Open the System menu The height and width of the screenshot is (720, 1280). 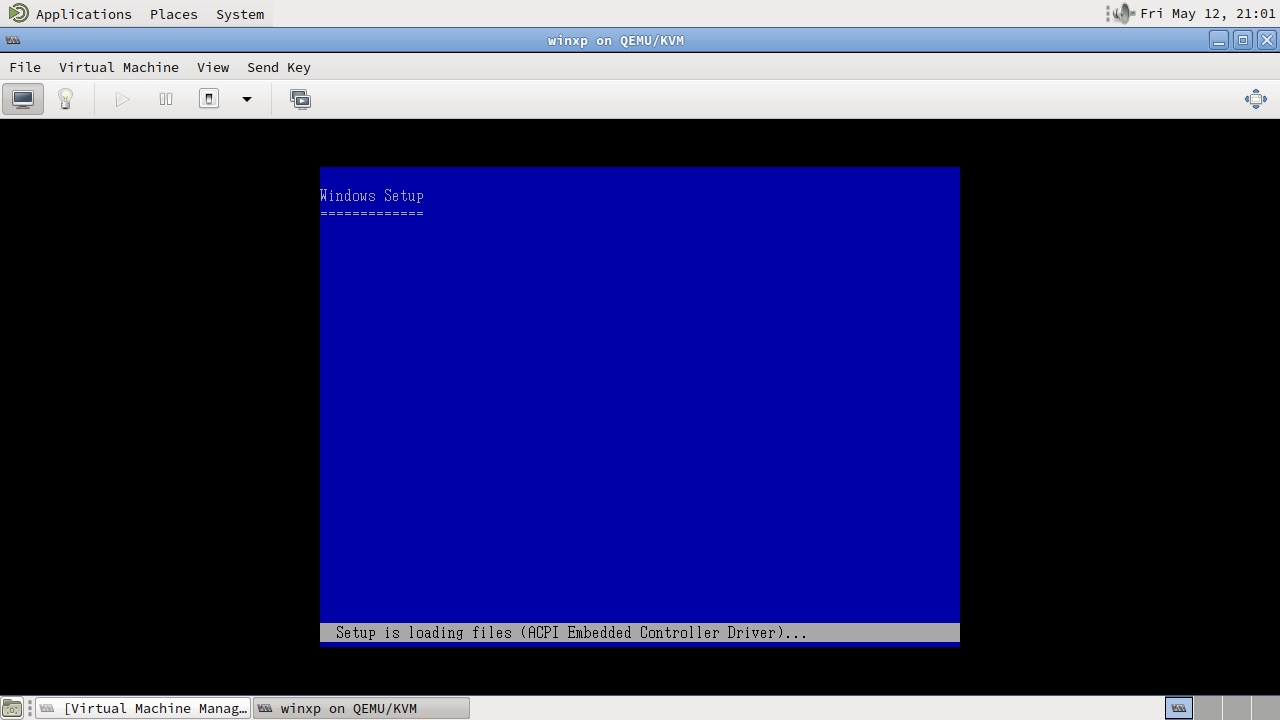pos(240,14)
